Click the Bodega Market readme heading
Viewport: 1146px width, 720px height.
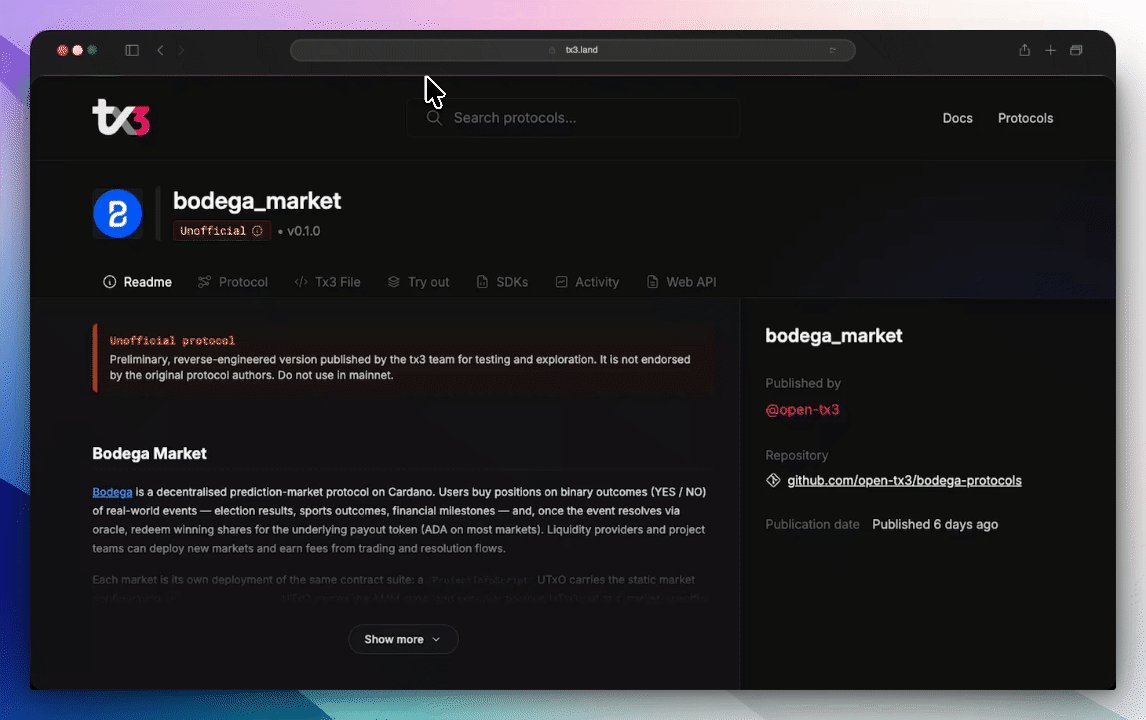[x=149, y=454]
